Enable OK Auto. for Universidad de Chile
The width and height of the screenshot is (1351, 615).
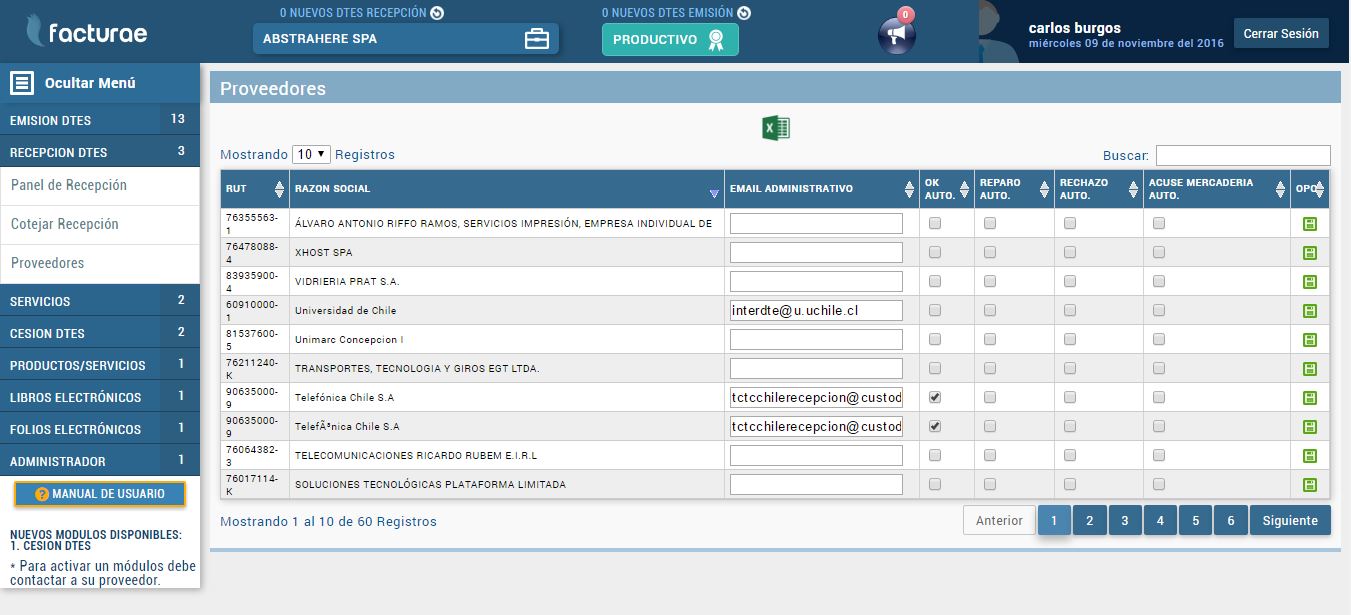tap(935, 311)
